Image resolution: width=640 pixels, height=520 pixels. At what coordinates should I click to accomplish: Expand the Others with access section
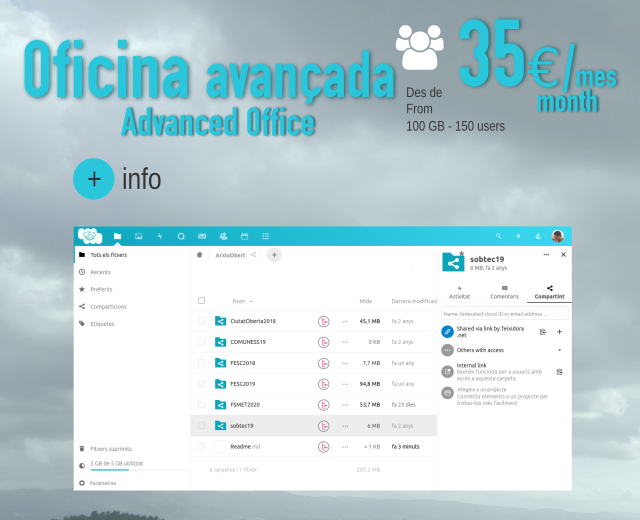[x=559, y=350]
